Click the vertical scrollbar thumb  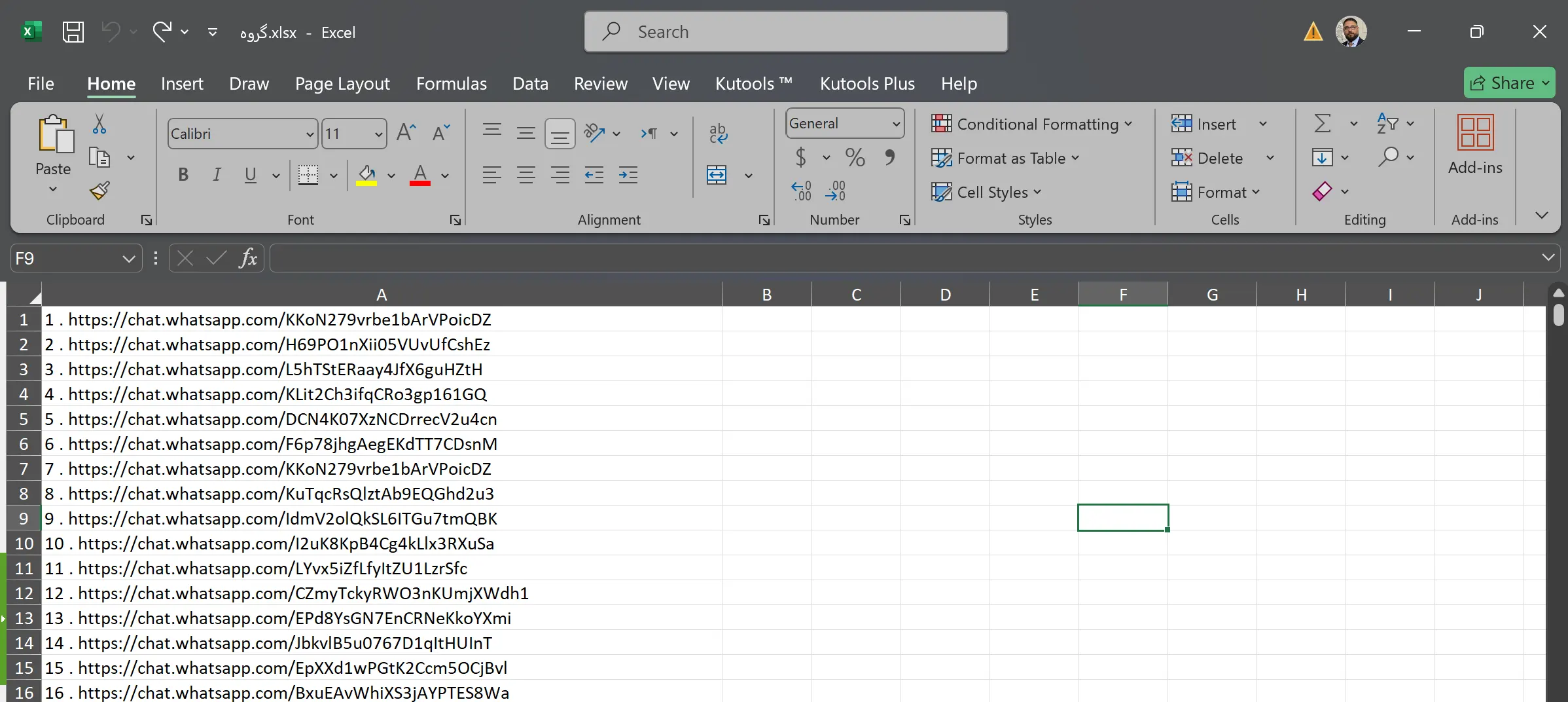[1558, 315]
